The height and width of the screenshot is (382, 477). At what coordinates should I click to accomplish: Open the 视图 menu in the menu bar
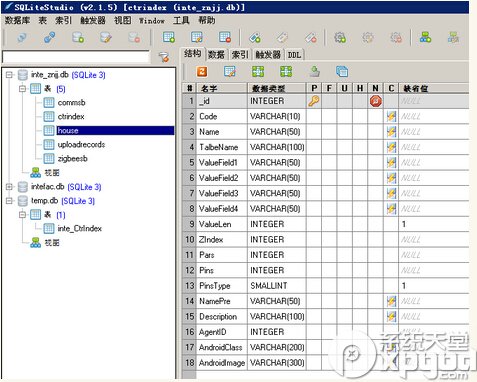123,20
